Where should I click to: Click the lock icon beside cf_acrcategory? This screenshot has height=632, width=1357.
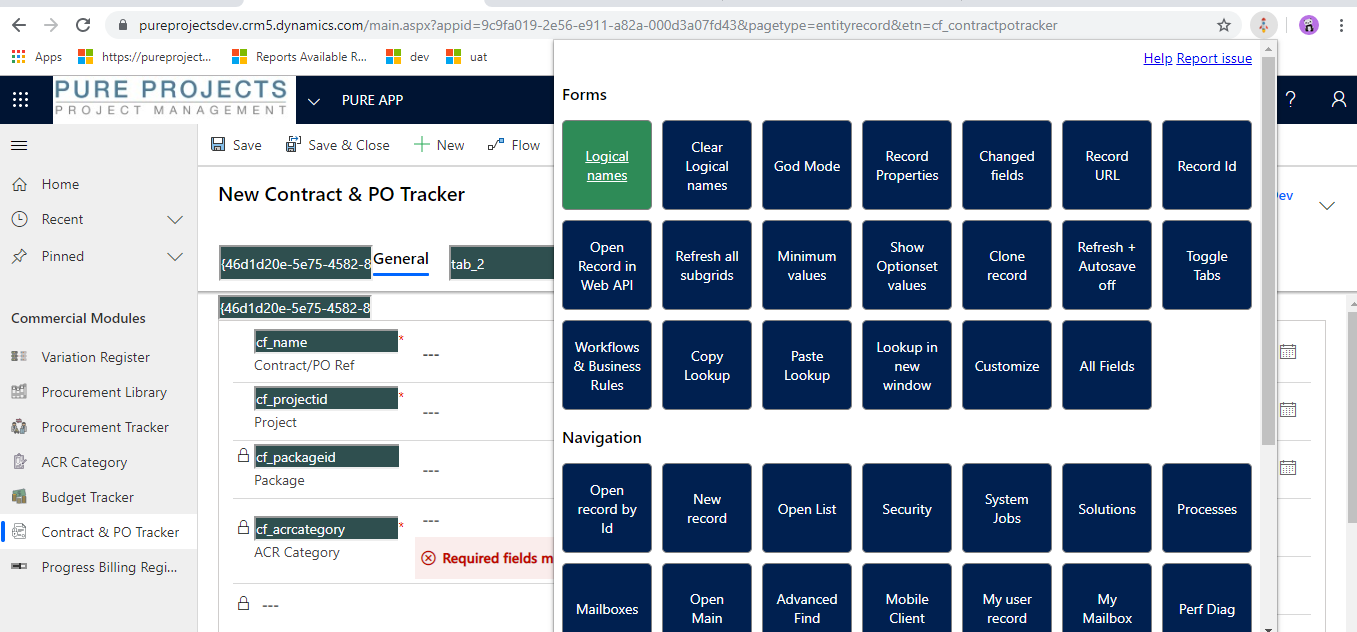242,528
